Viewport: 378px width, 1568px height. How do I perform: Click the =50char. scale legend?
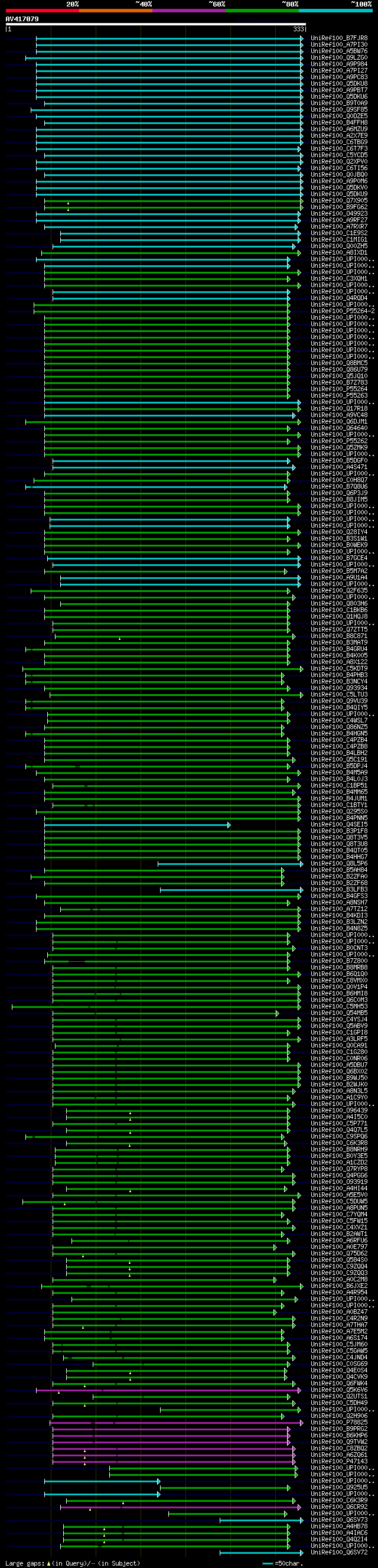pos(282,1563)
